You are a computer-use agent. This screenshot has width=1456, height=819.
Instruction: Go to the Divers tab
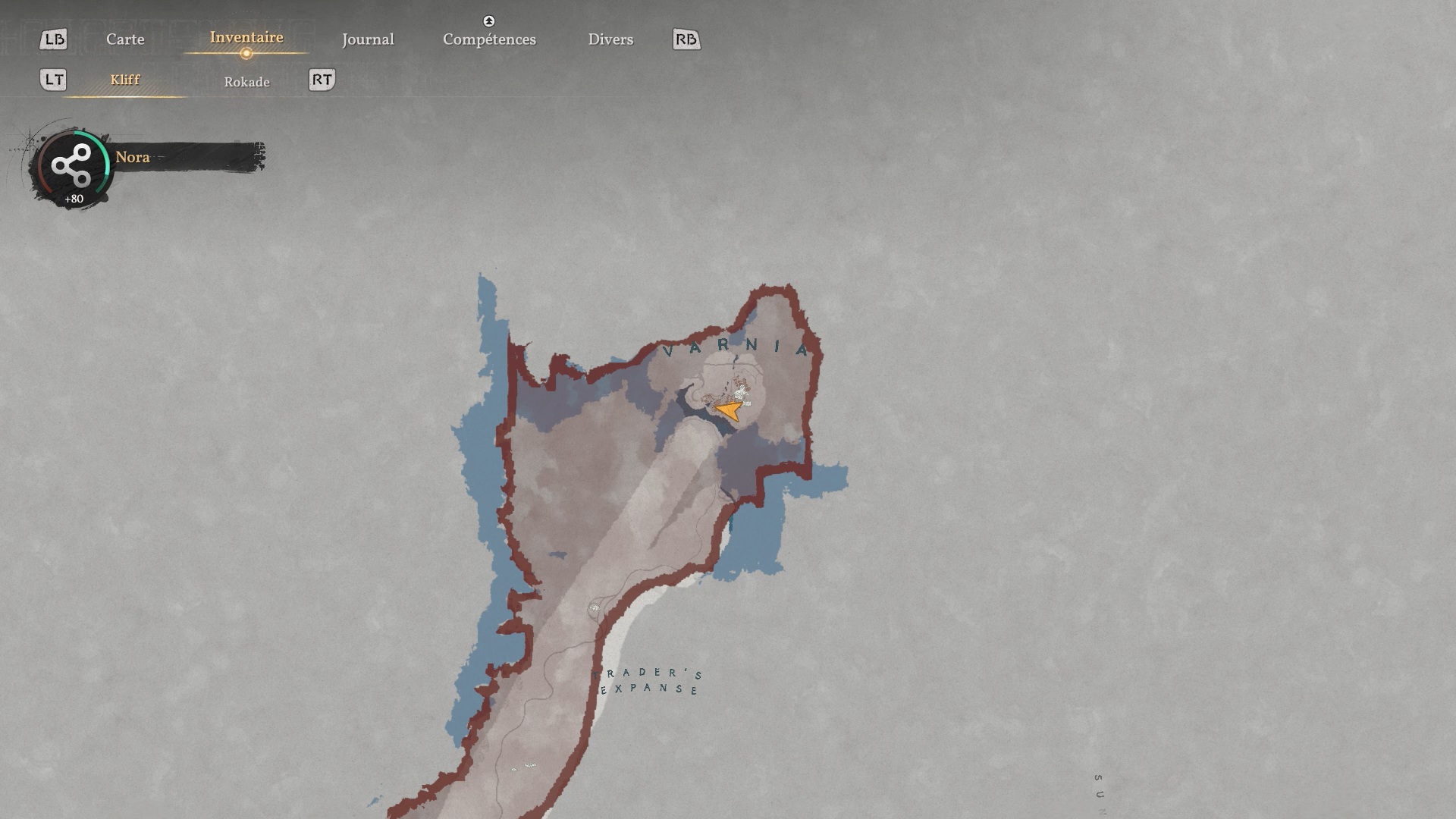(x=610, y=39)
